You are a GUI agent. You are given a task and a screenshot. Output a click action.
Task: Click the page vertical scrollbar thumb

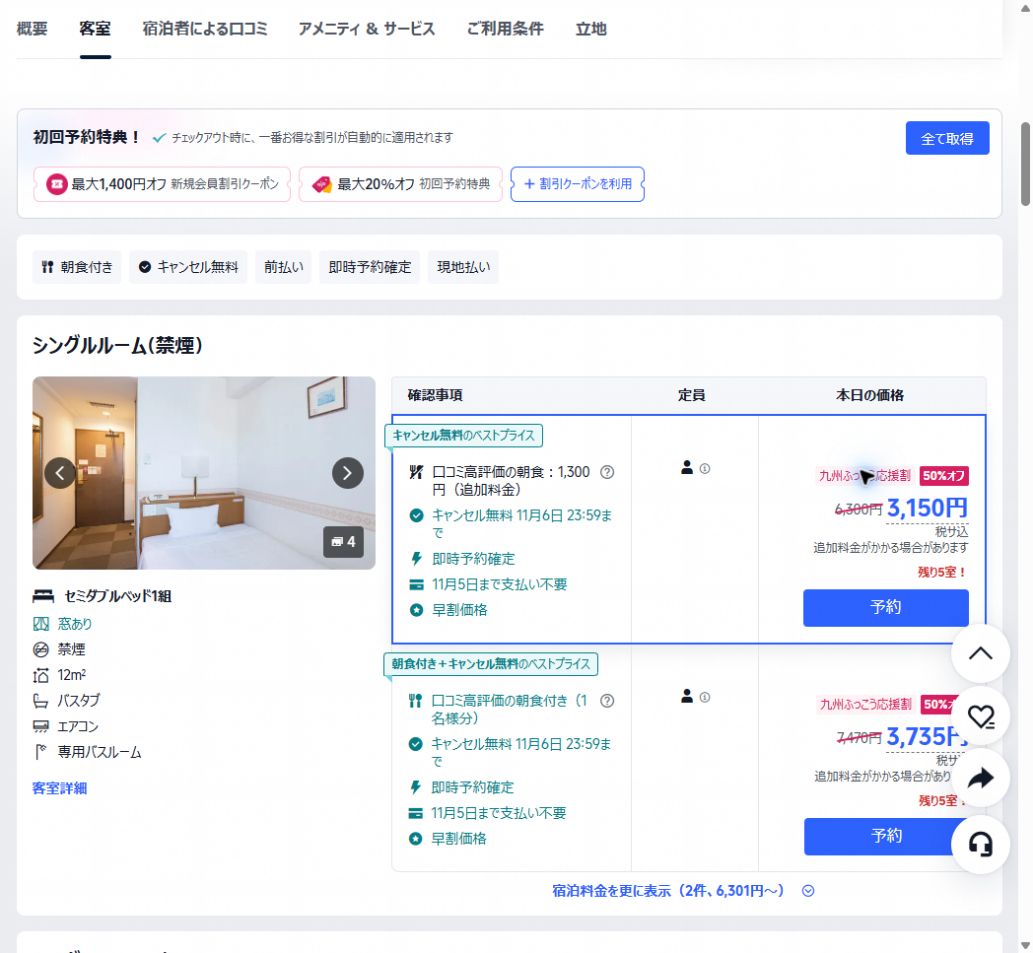[x=1025, y=165]
